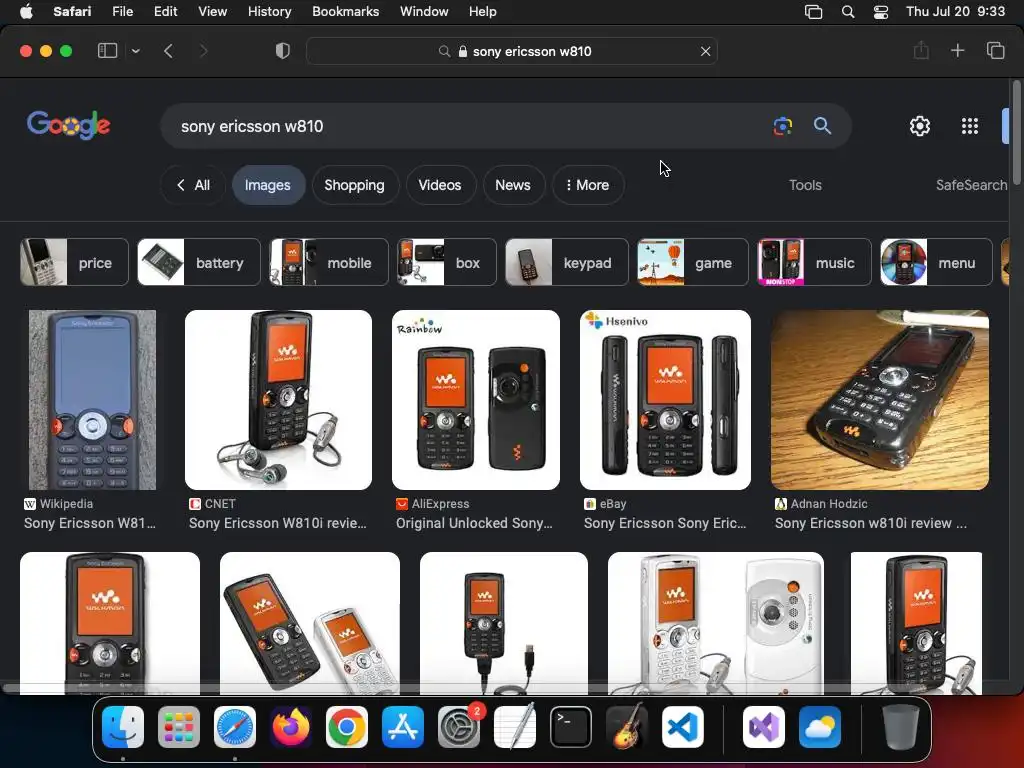
Task: Switch to the News tab
Action: click(x=513, y=185)
